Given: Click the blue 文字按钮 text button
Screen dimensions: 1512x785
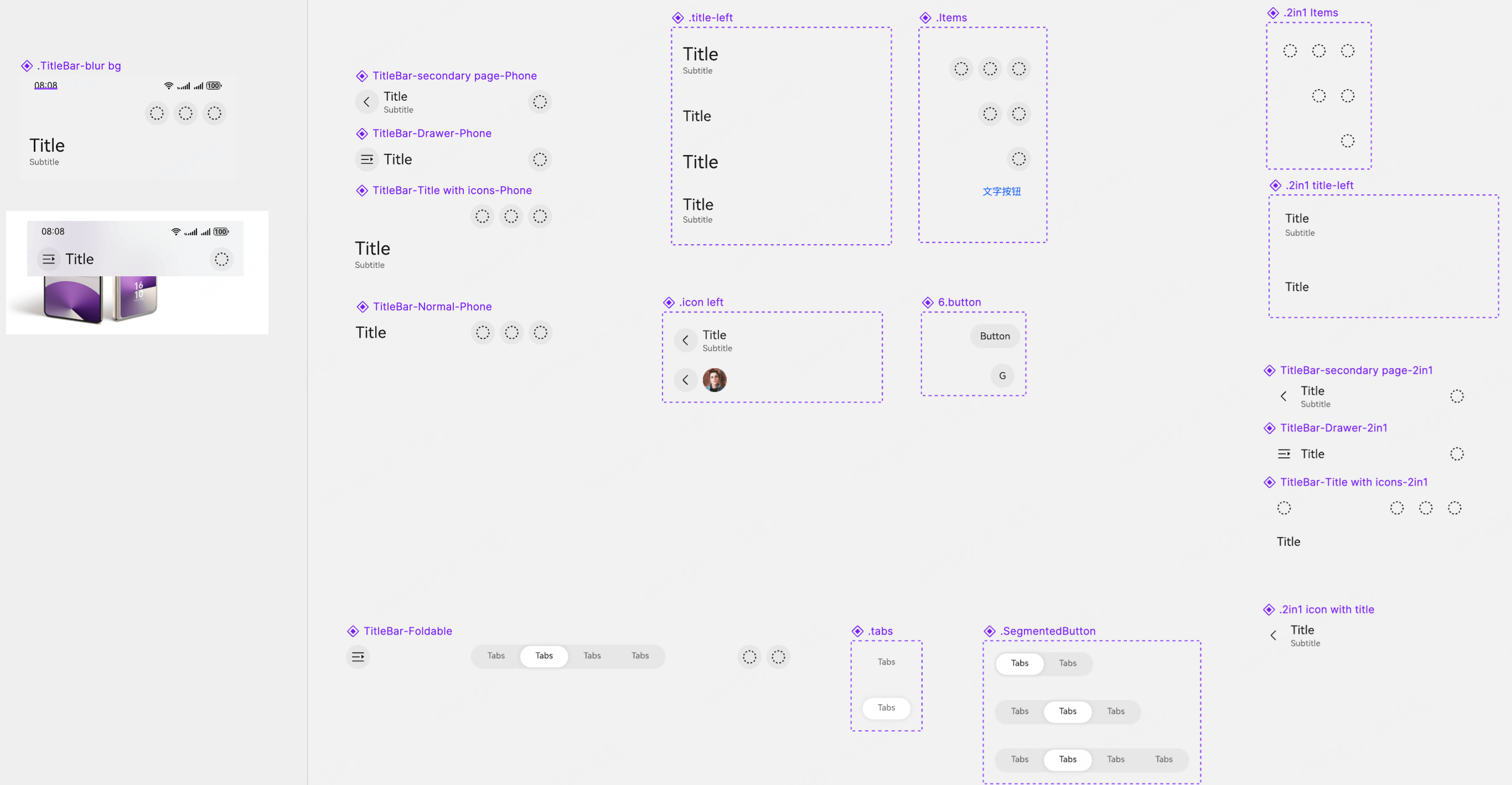Looking at the screenshot, I should pos(1001,192).
